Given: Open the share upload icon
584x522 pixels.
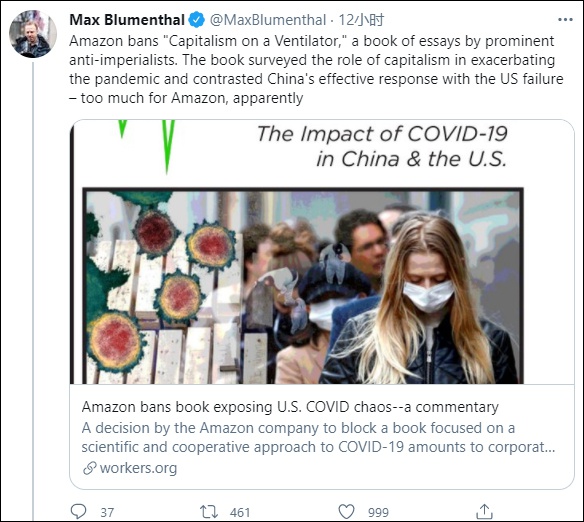Looking at the screenshot, I should point(484,512).
